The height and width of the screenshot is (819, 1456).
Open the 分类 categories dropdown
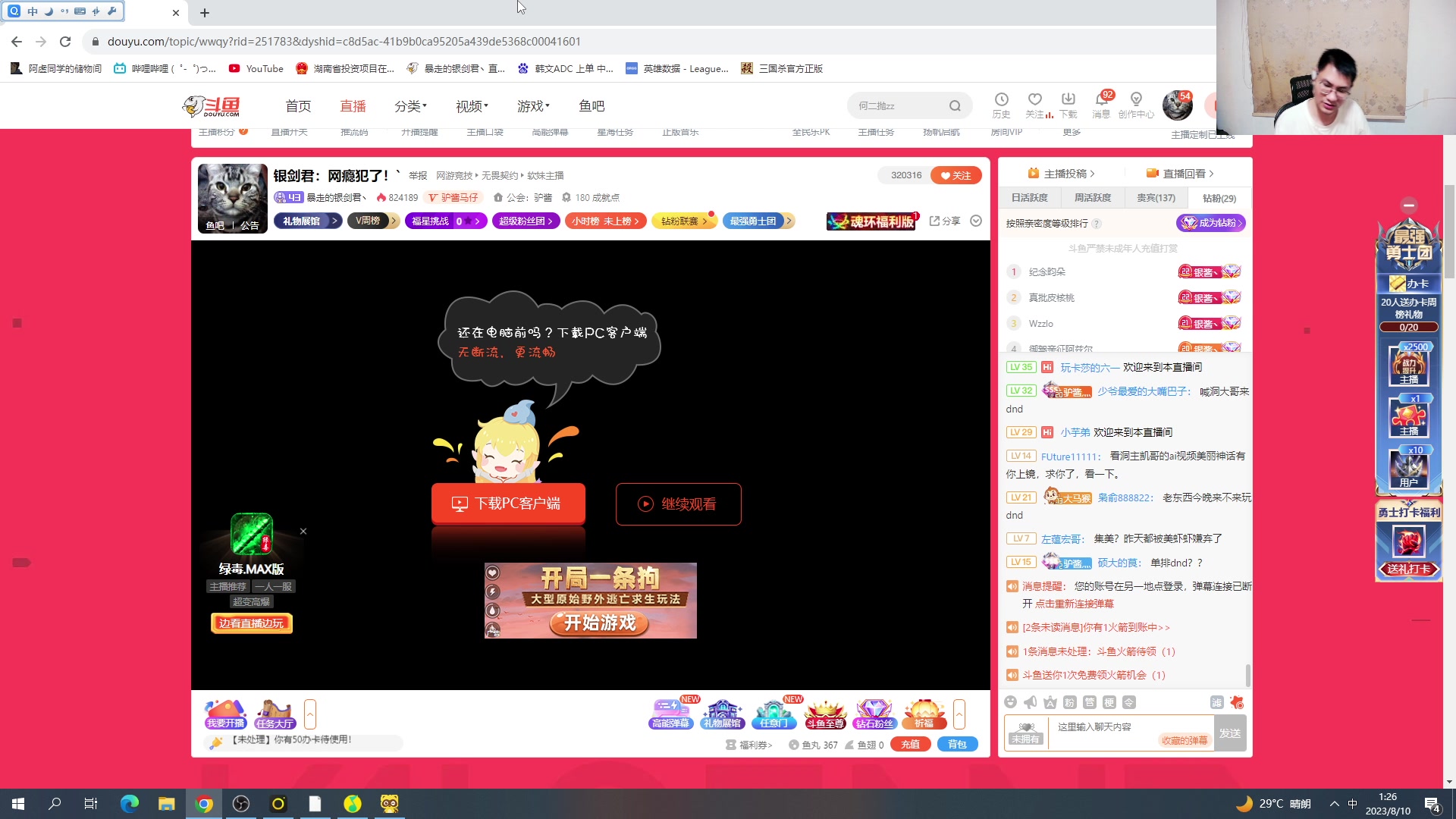click(409, 105)
